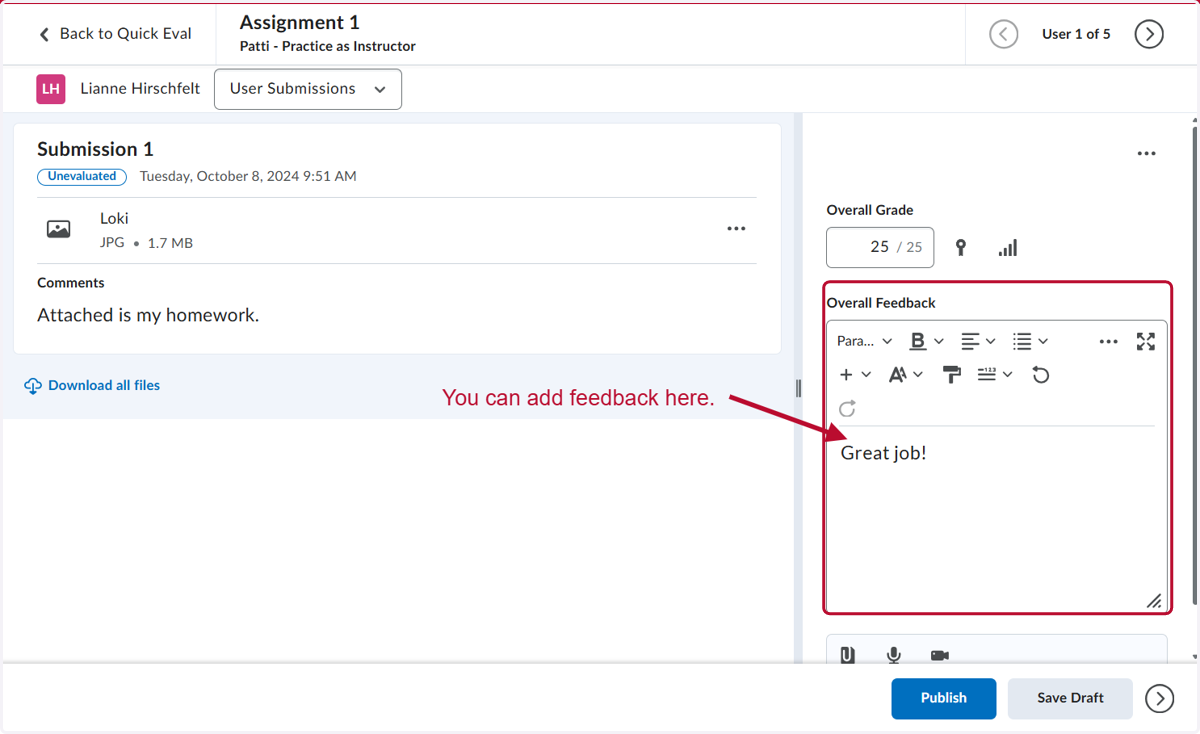Click the insert plus icon
The image size is (1200, 734).
coord(846,375)
